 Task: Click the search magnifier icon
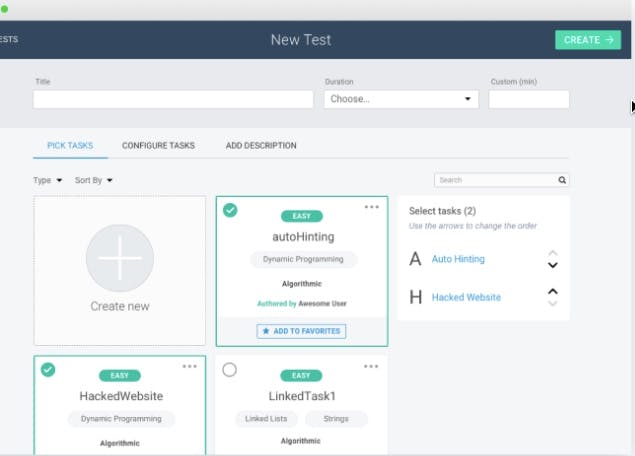(x=562, y=180)
